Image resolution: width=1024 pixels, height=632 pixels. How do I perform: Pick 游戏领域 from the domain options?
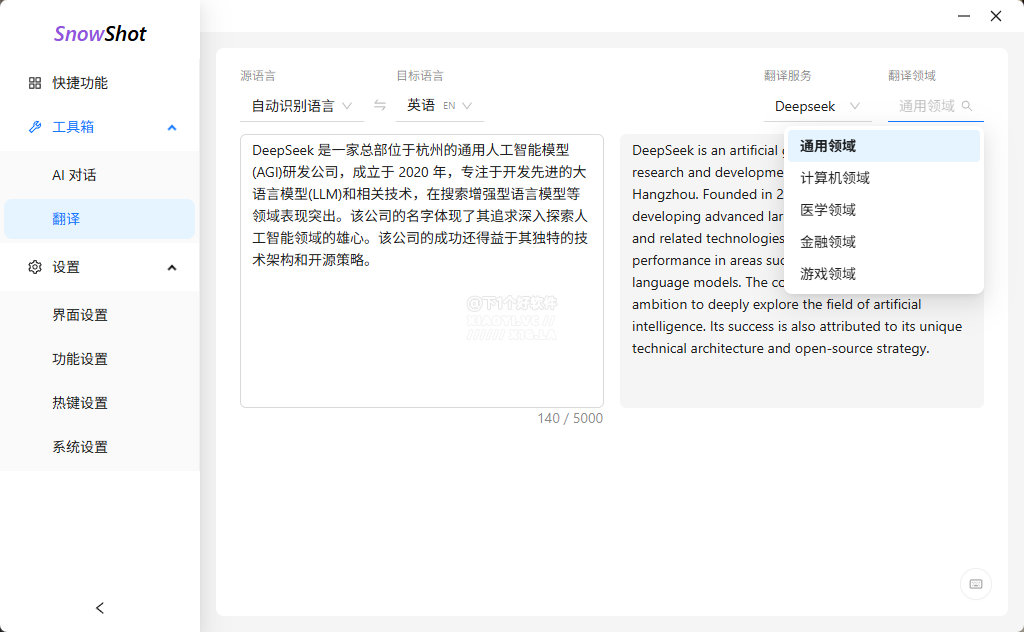coord(884,274)
